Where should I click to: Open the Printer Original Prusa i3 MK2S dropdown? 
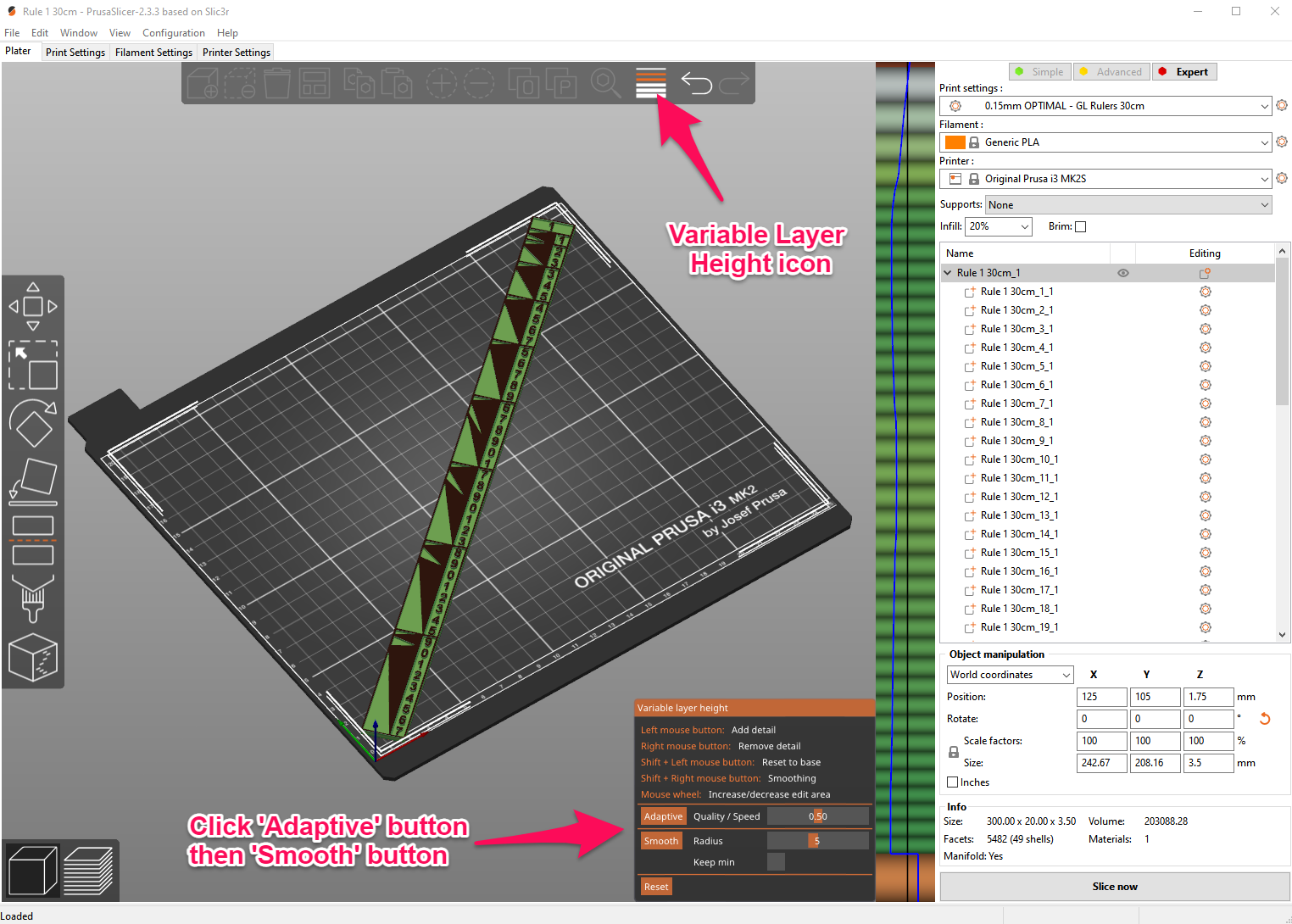[x=1105, y=179]
